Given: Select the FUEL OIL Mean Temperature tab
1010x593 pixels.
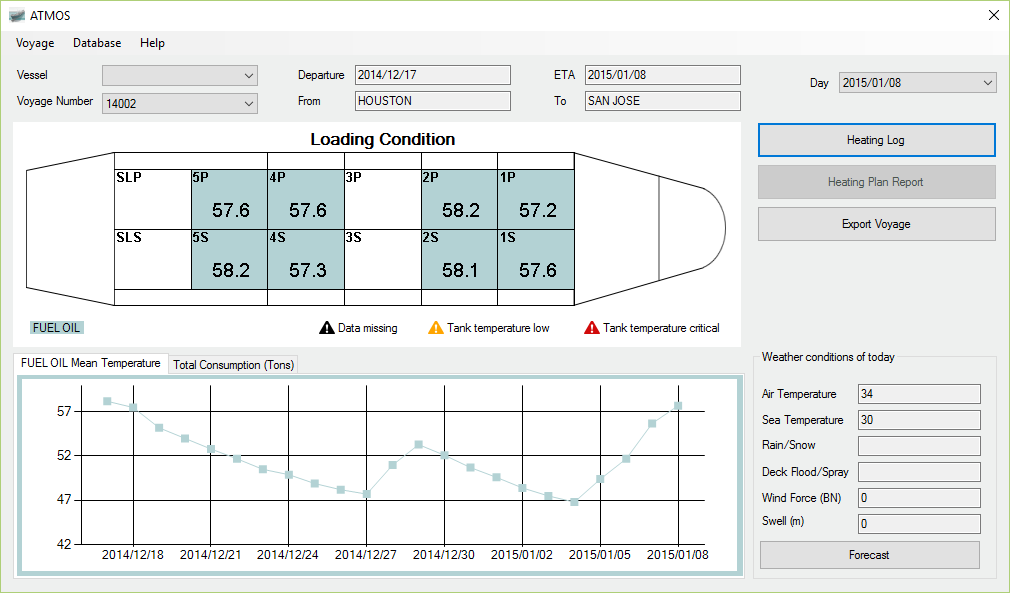Looking at the screenshot, I should (90, 364).
